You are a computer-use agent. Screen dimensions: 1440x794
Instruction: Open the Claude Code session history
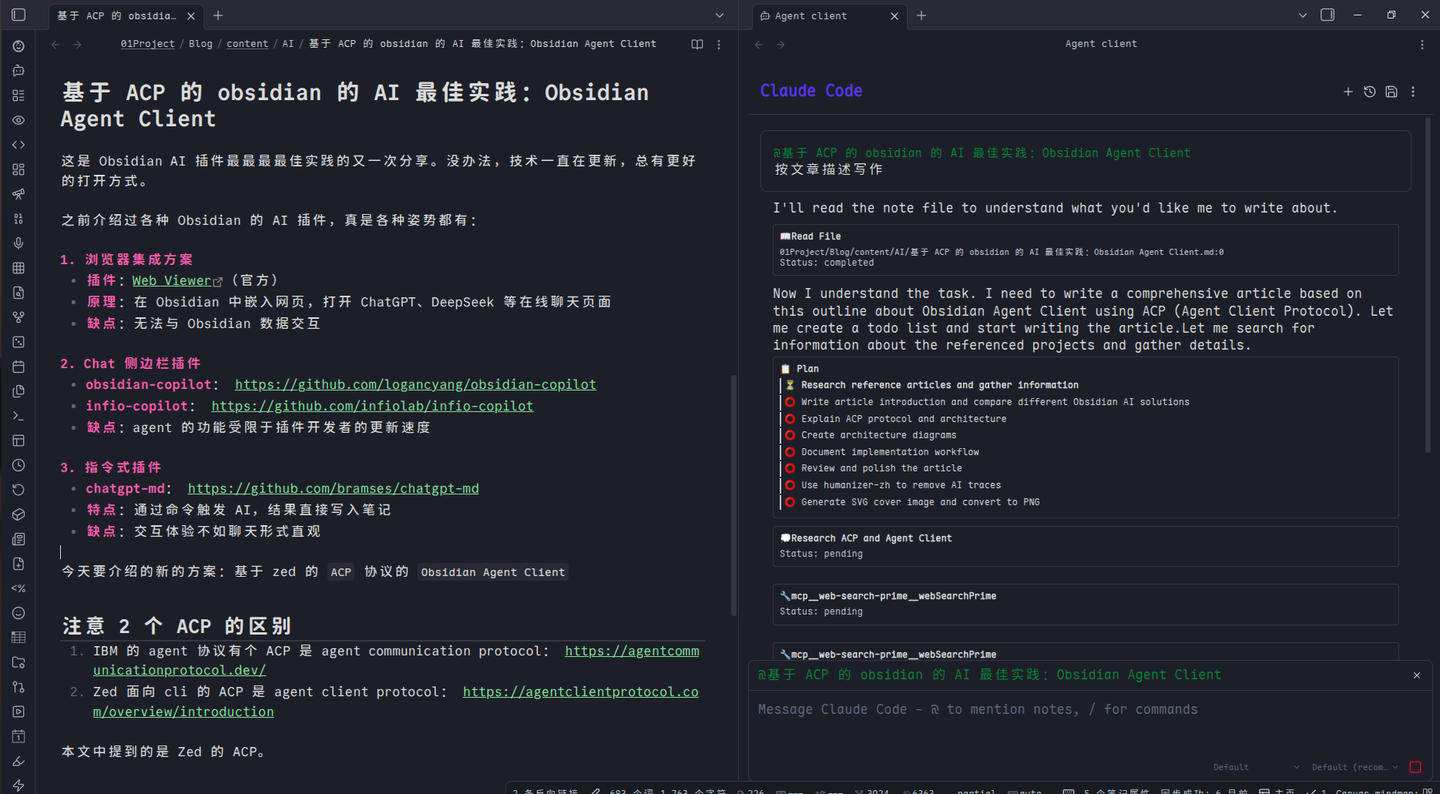pyautogui.click(x=1370, y=92)
